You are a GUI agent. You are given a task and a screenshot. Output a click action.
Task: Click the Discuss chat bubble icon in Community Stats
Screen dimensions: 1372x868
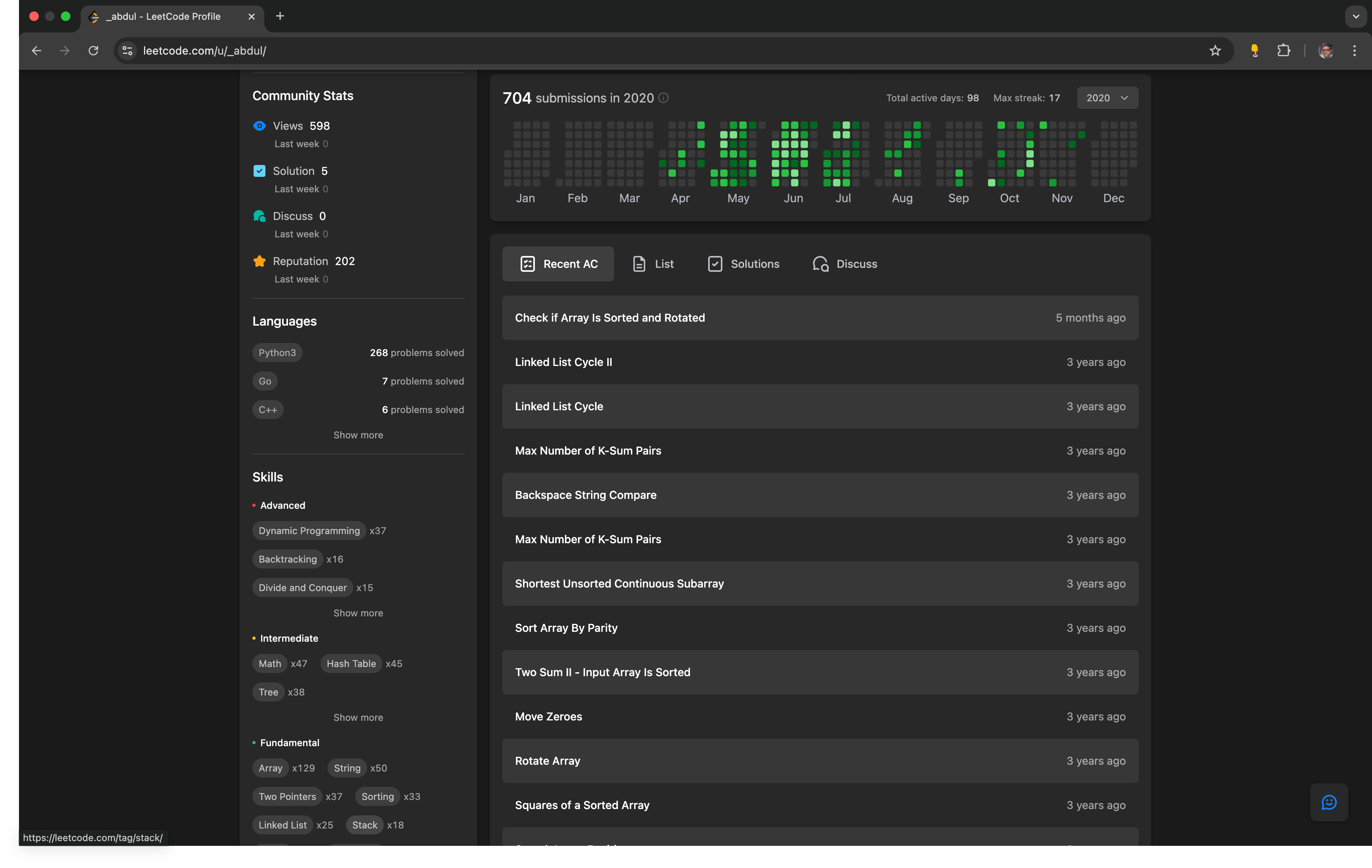(x=259, y=216)
